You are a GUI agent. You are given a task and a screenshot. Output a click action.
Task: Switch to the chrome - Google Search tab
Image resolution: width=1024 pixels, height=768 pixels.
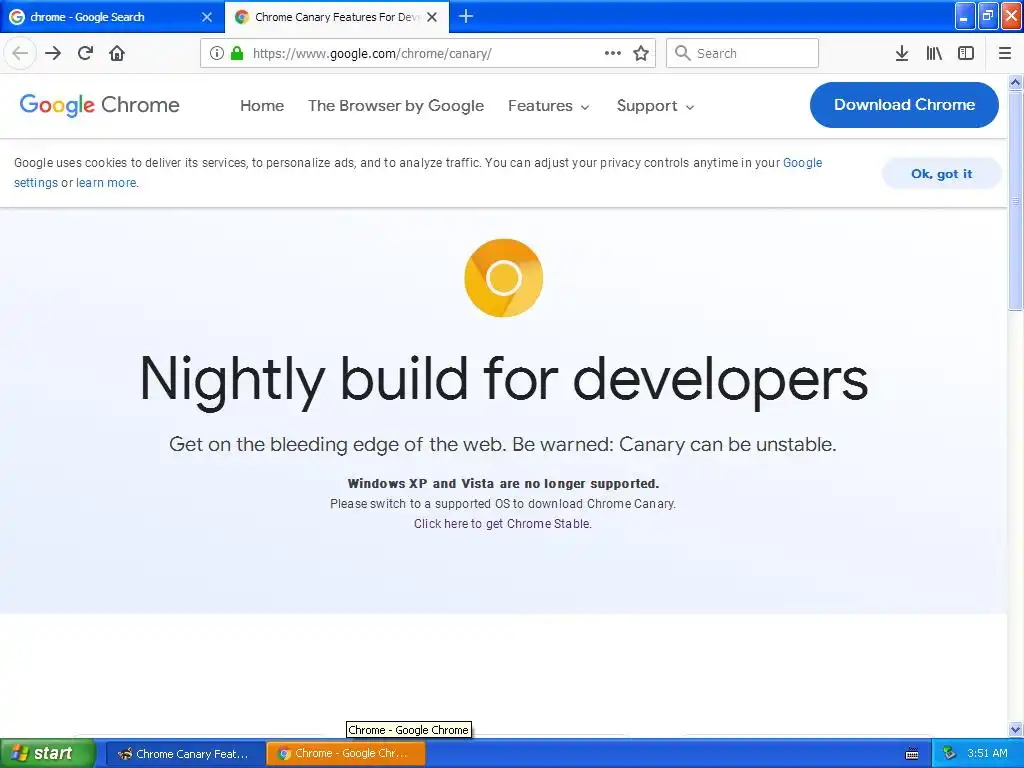pyautogui.click(x=112, y=17)
